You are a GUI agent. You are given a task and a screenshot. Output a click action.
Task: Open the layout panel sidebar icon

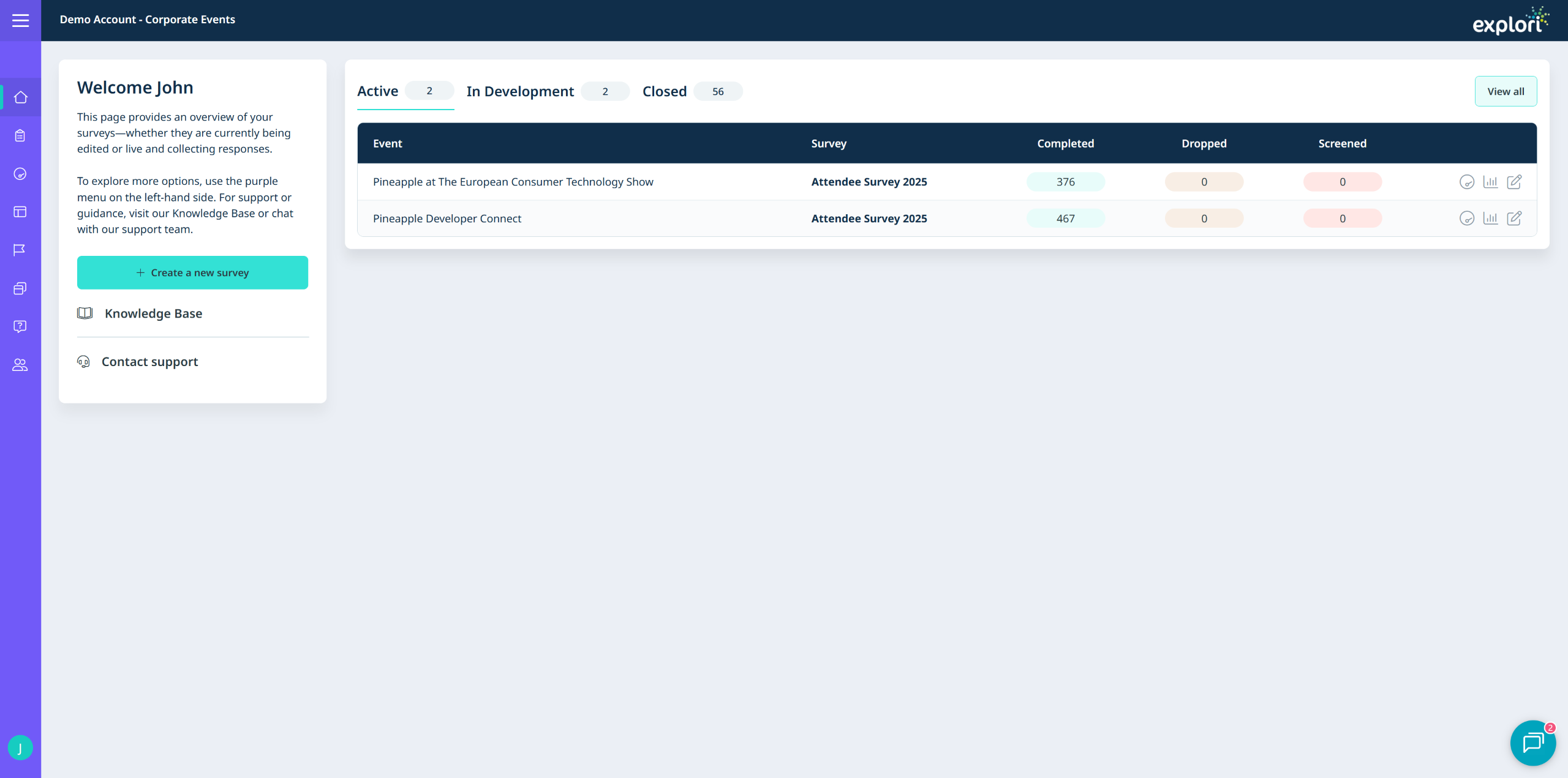pyautogui.click(x=20, y=212)
